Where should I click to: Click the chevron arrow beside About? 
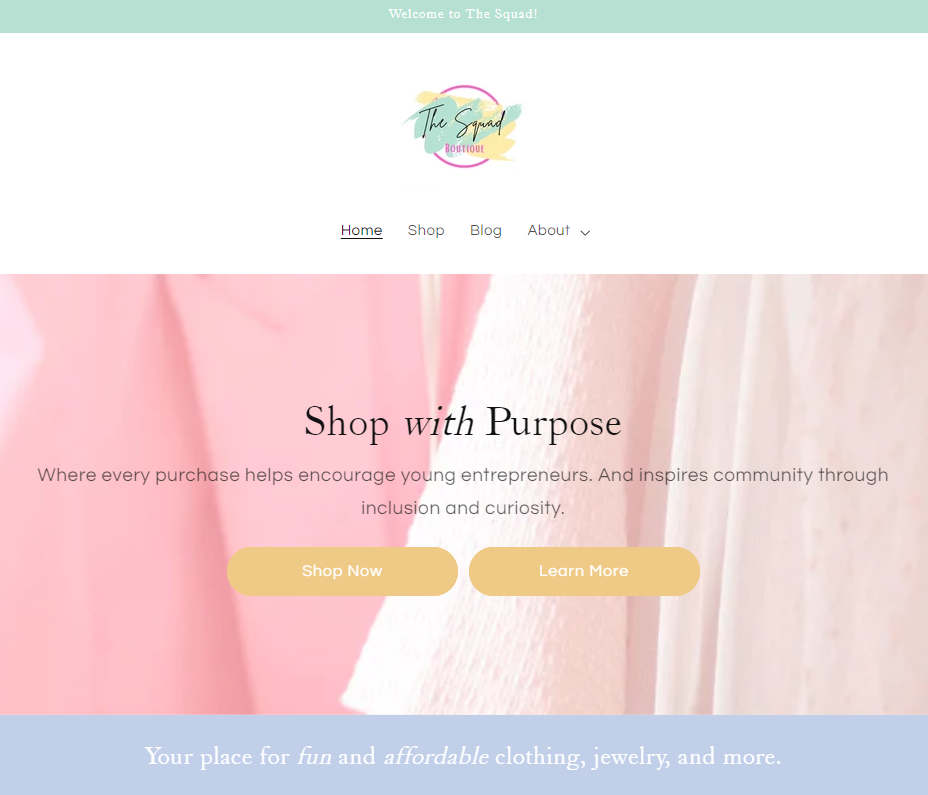pyautogui.click(x=585, y=233)
